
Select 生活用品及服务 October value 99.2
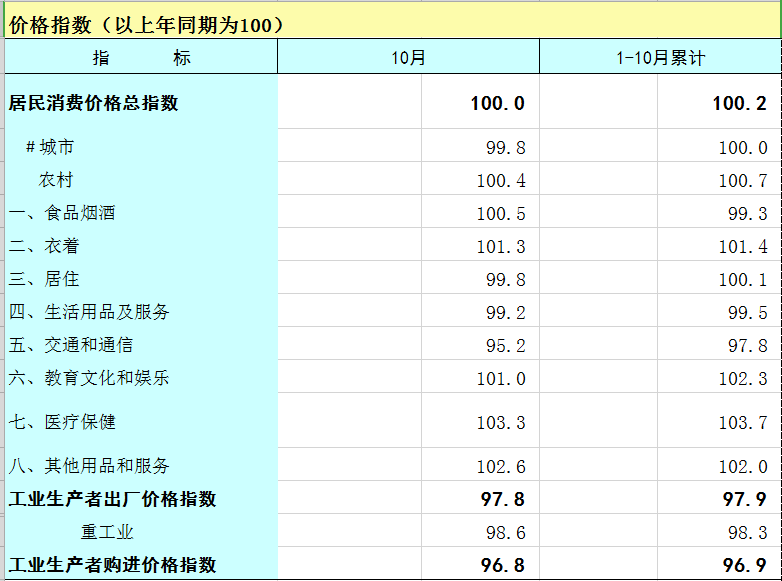pyautogui.click(x=505, y=313)
